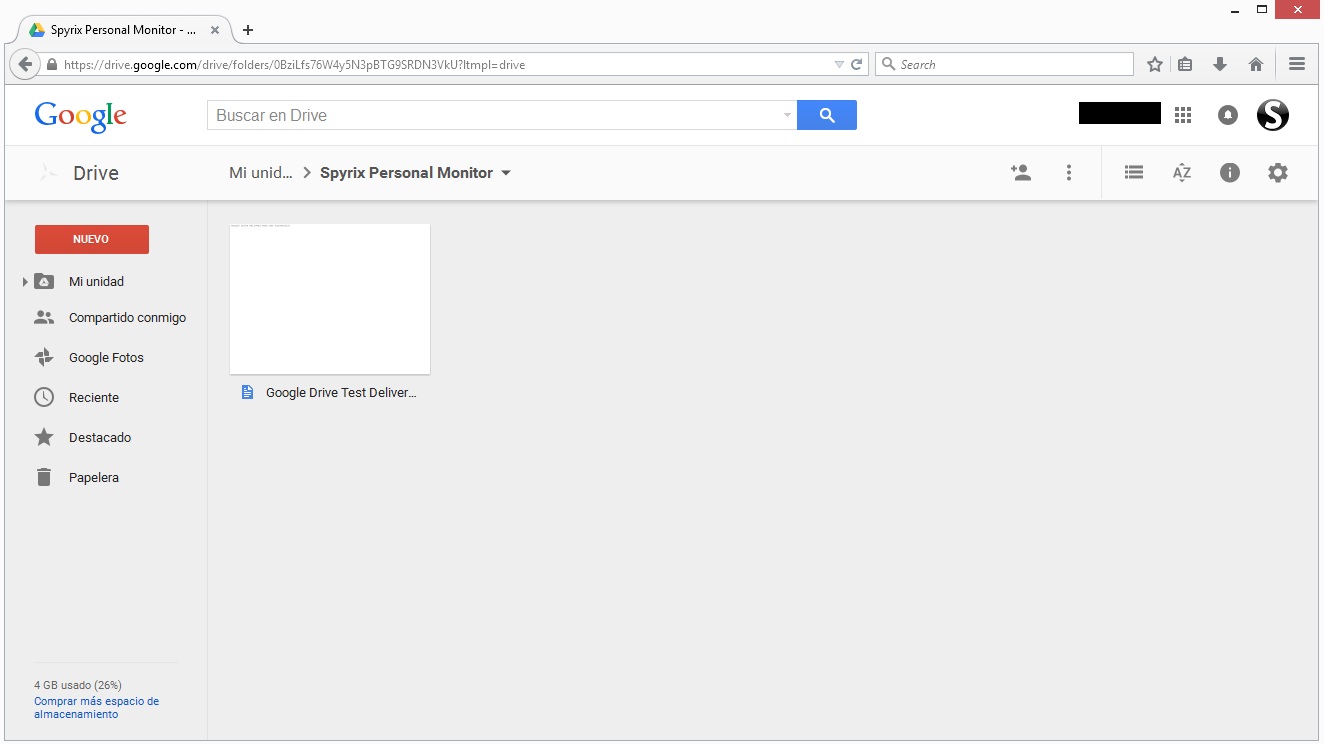Open AZ sort options

(1182, 172)
